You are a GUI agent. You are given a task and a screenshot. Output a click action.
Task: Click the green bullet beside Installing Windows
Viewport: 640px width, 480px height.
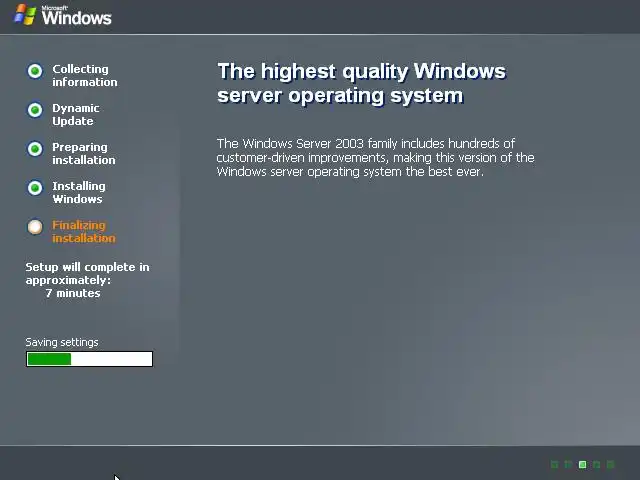tap(35, 188)
